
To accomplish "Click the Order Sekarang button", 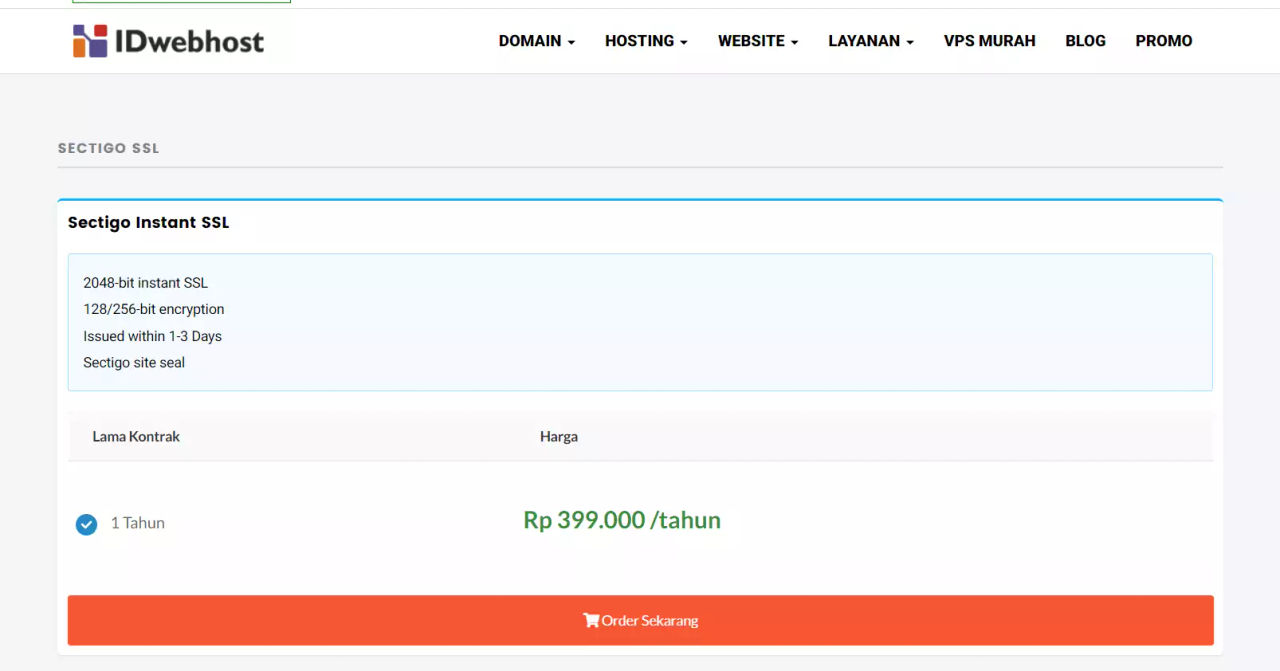I will click(640, 620).
